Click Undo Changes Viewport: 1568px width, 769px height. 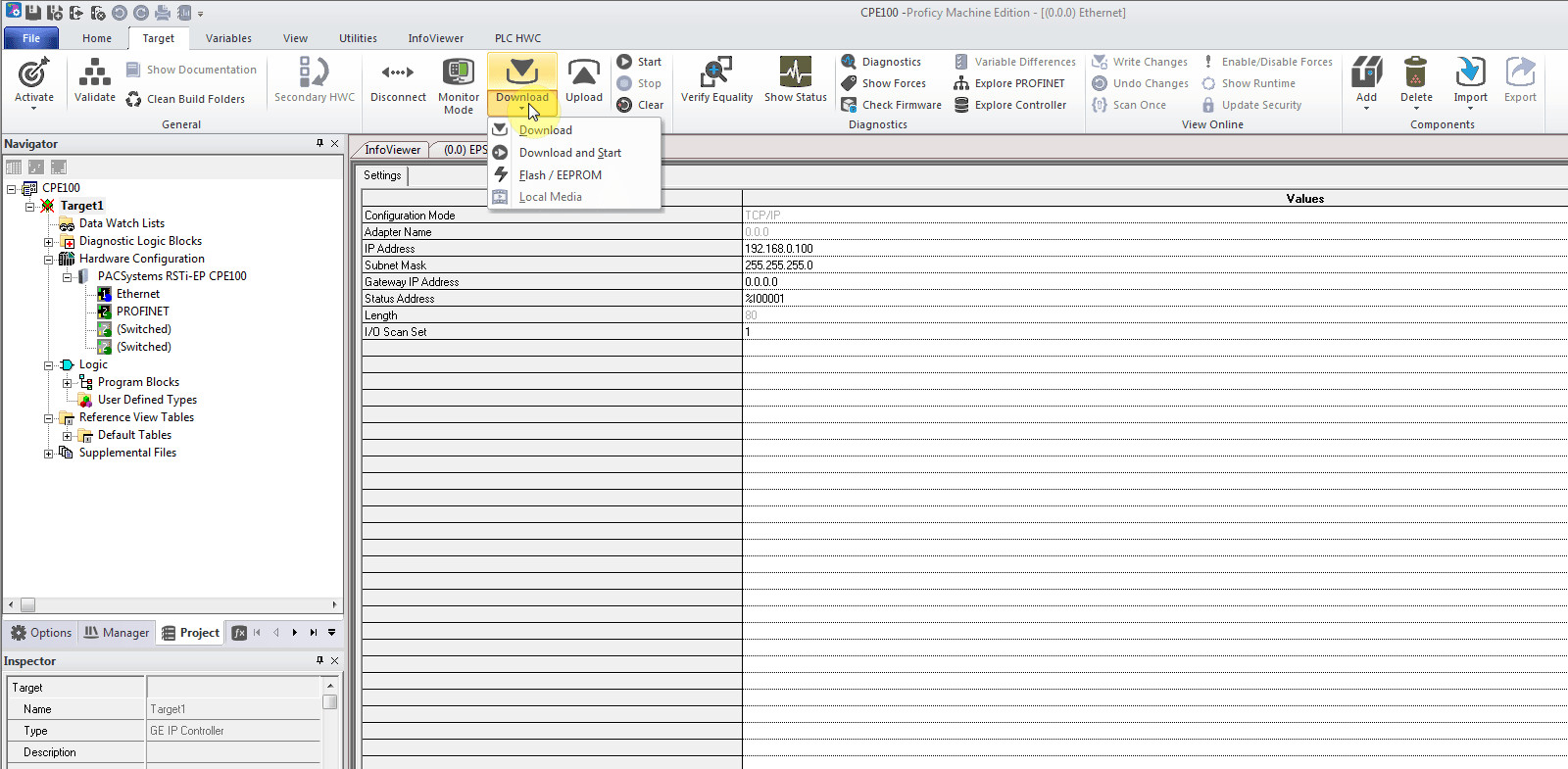click(1141, 83)
